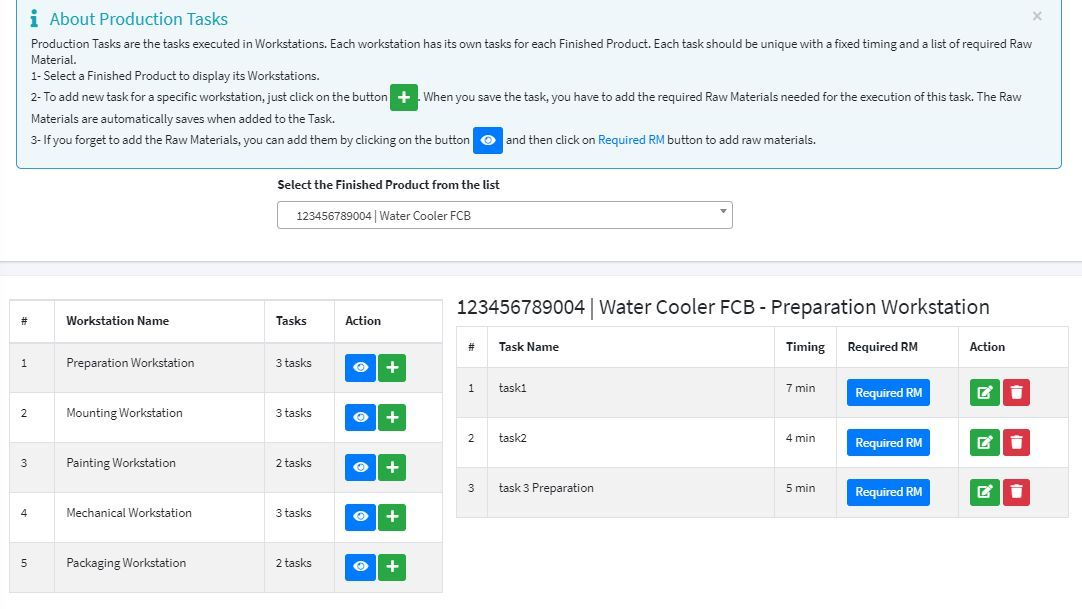Delete task1 using the trash icon
The image size is (1082, 609).
1016,393
